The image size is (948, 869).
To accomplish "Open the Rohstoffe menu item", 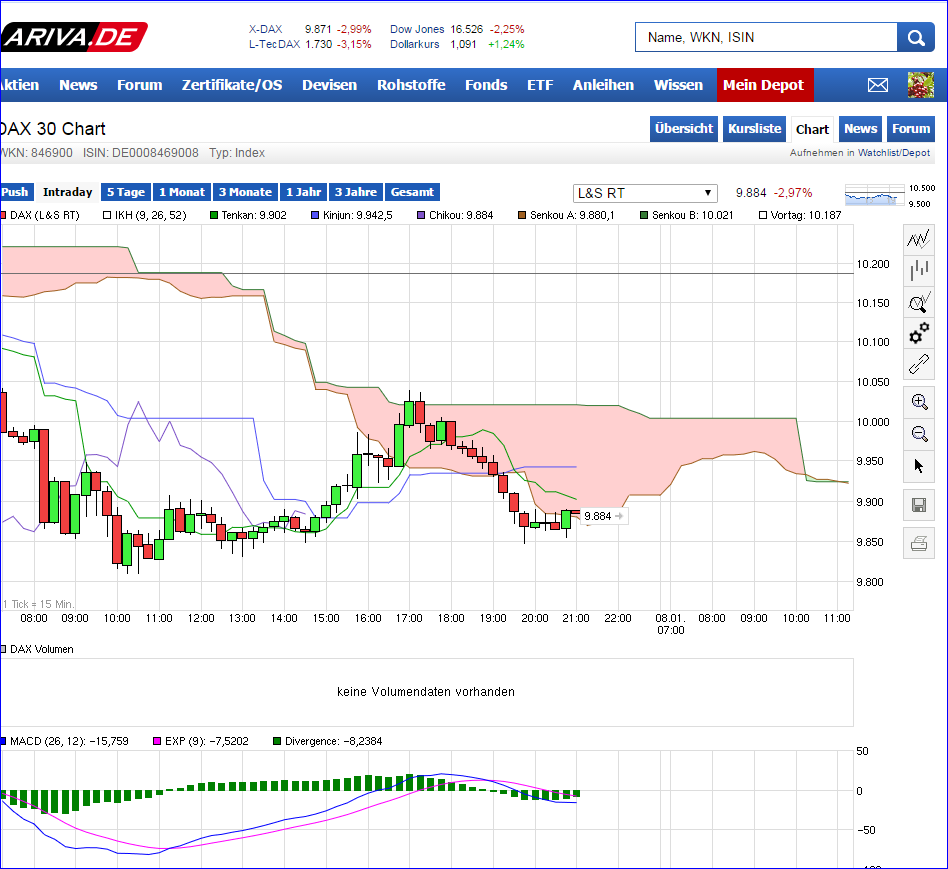I will 411,85.
